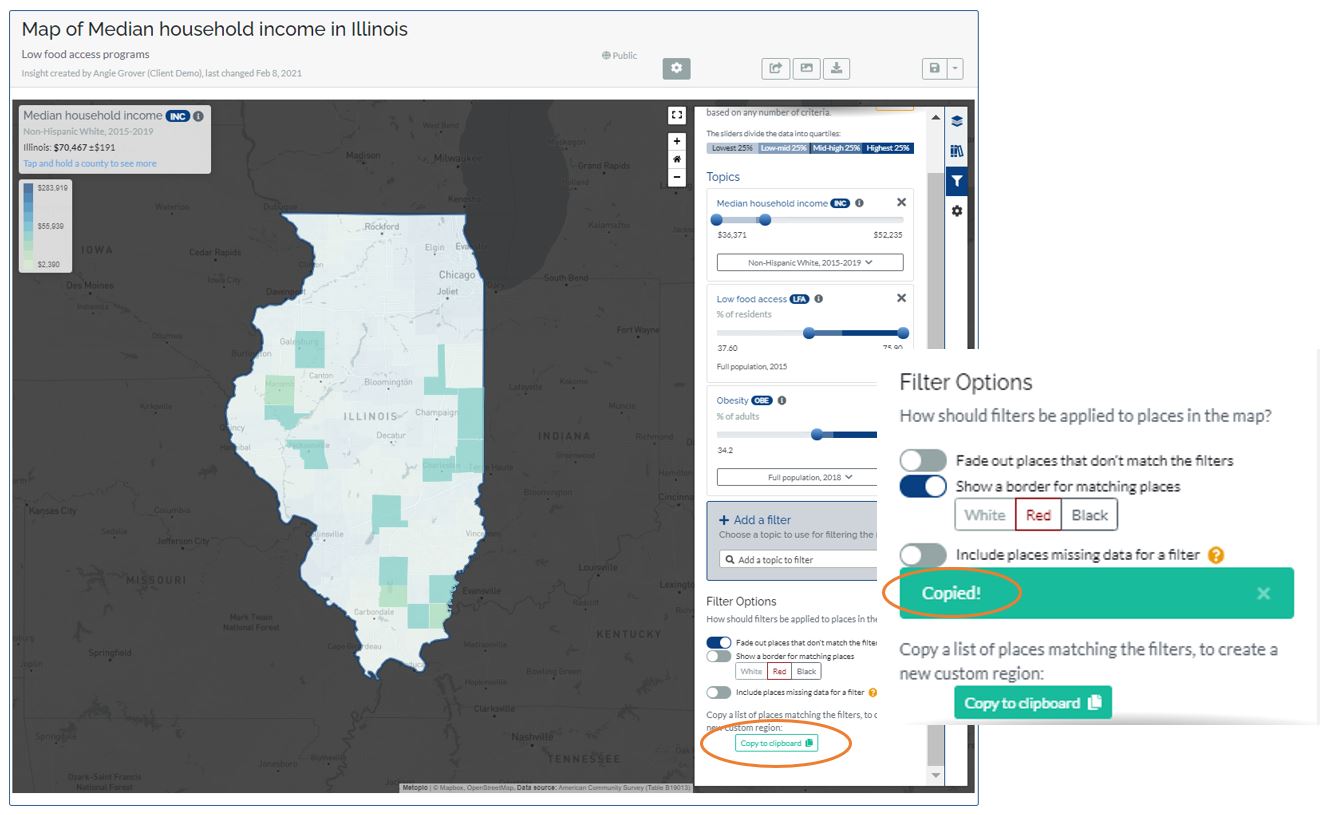Toggle 'Include places missing data' in the small panel
The height and width of the screenshot is (815, 1333).
[x=718, y=692]
